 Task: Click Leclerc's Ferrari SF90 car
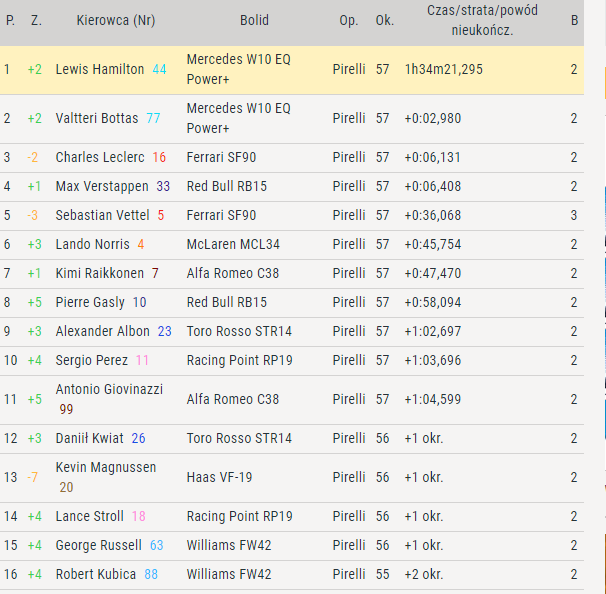(221, 157)
